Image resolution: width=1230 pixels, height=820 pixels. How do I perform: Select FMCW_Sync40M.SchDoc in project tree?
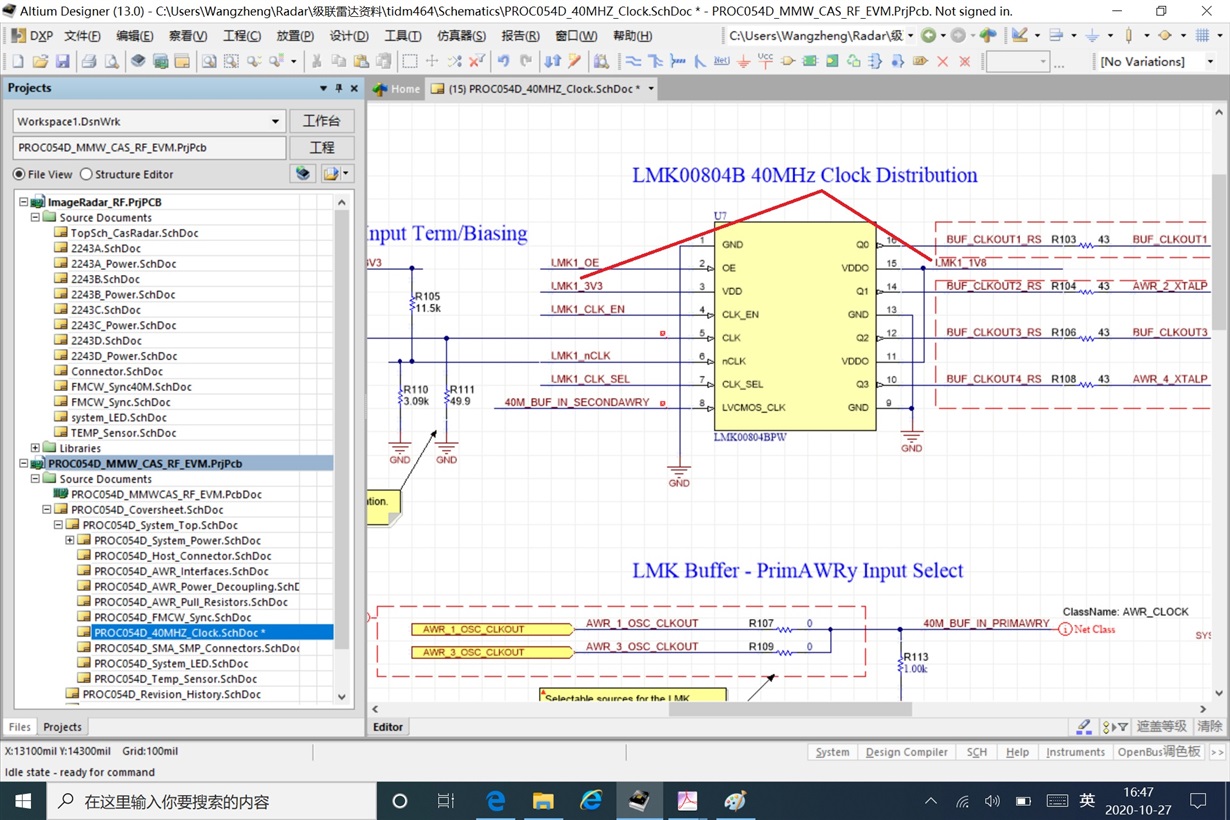131,387
